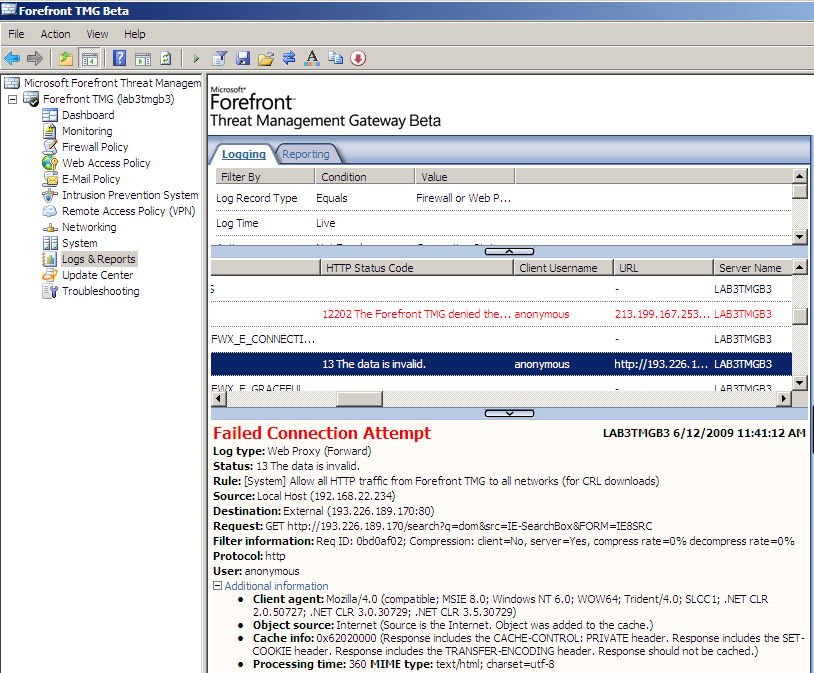
Task: Switch to the Logging tab
Action: tap(243, 154)
